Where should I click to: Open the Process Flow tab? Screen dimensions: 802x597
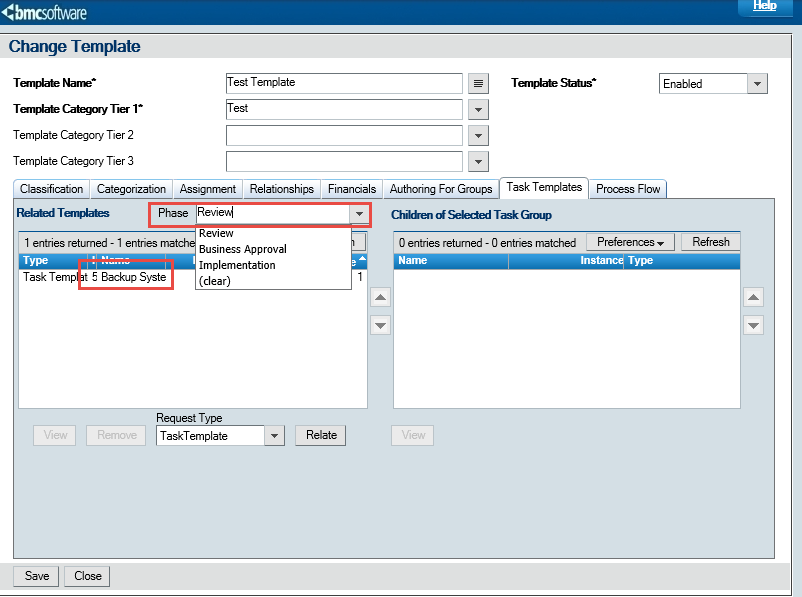[x=628, y=189]
